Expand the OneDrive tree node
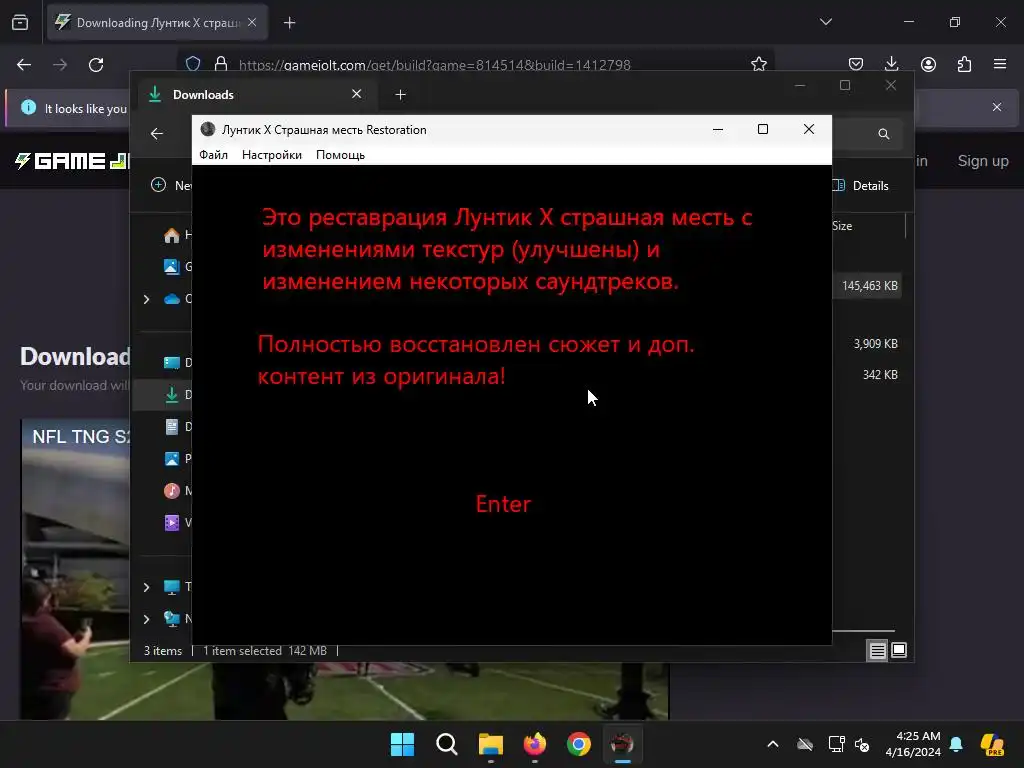1024x768 pixels. [x=146, y=299]
